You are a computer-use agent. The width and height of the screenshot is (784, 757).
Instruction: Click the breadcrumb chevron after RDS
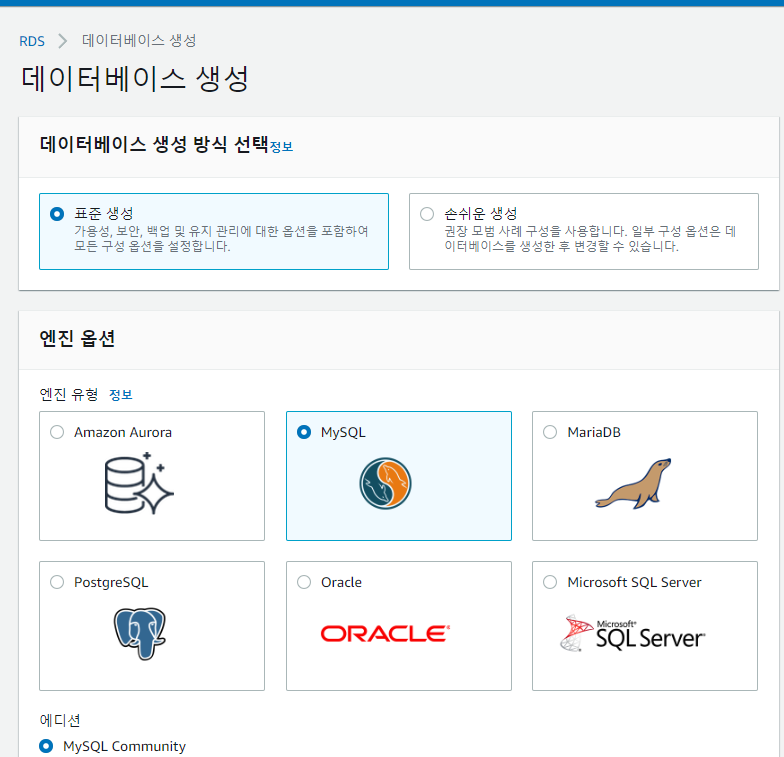coord(62,41)
